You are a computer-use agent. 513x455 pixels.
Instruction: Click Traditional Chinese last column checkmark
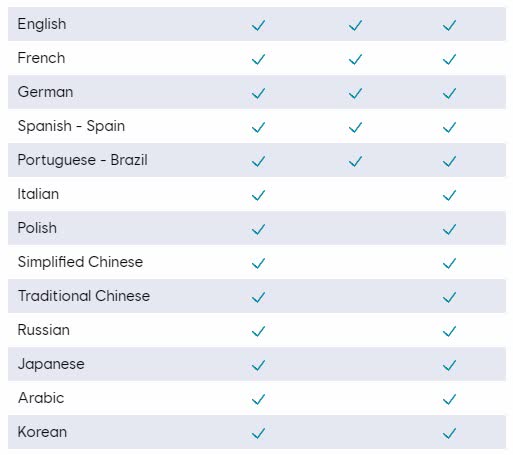tap(449, 297)
